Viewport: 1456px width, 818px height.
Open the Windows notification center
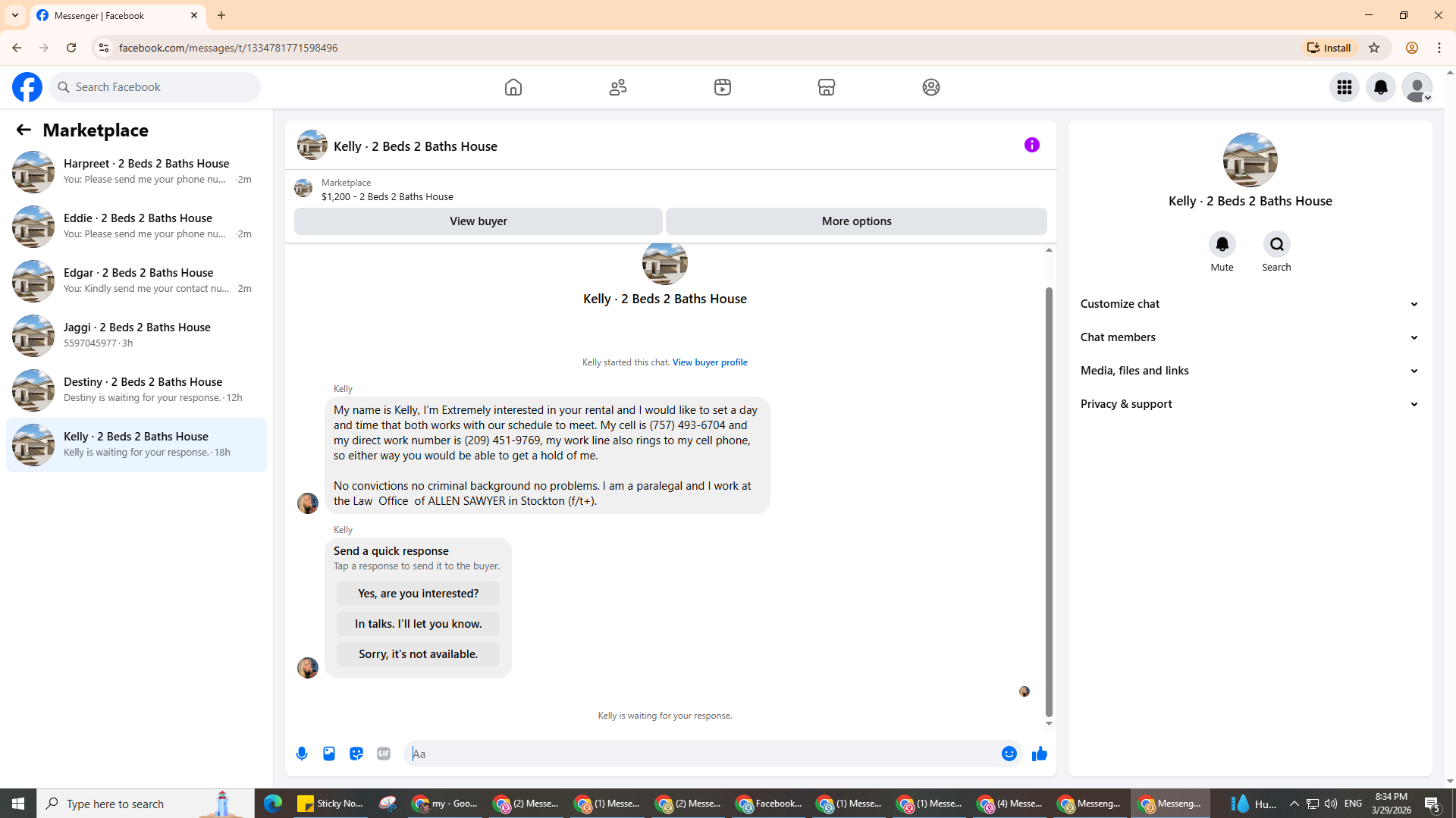[1432, 804]
